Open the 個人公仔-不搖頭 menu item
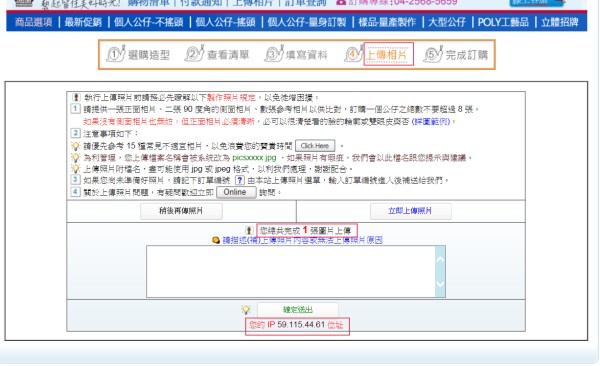This screenshot has width=600, height=366. coord(148,22)
